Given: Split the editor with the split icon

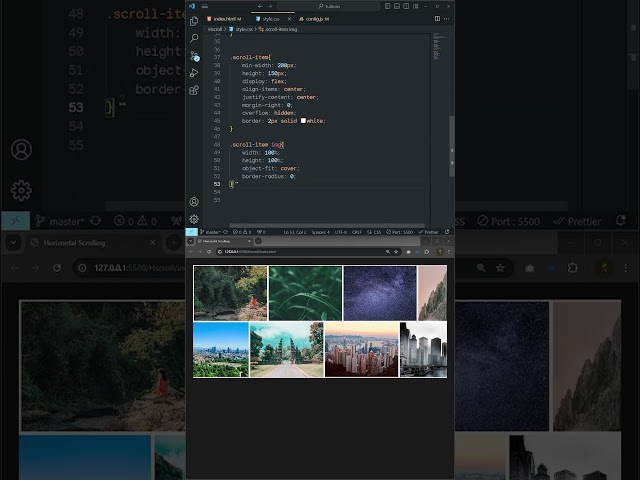Looking at the screenshot, I should pyautogui.click(x=437, y=19).
